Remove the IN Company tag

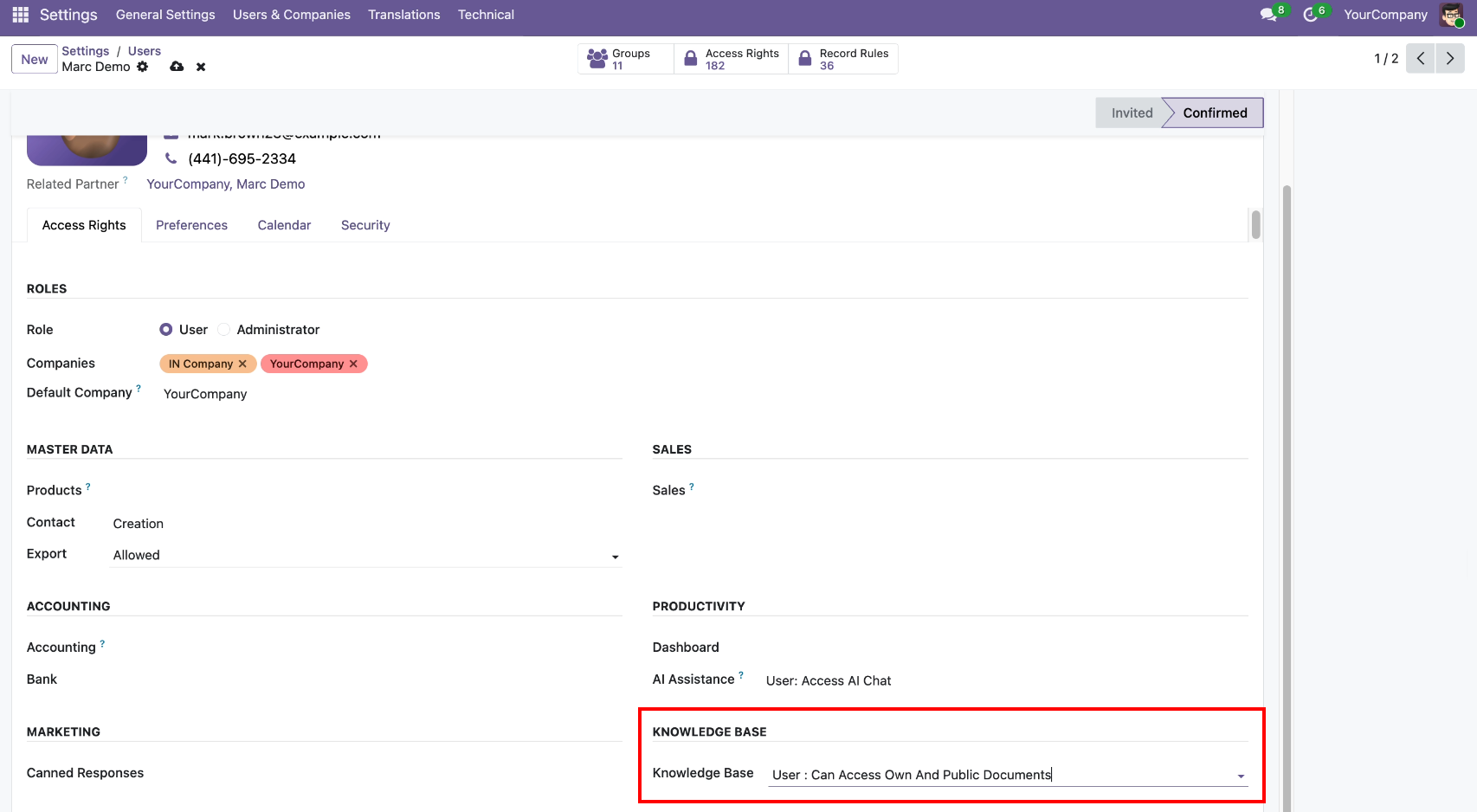click(x=242, y=364)
